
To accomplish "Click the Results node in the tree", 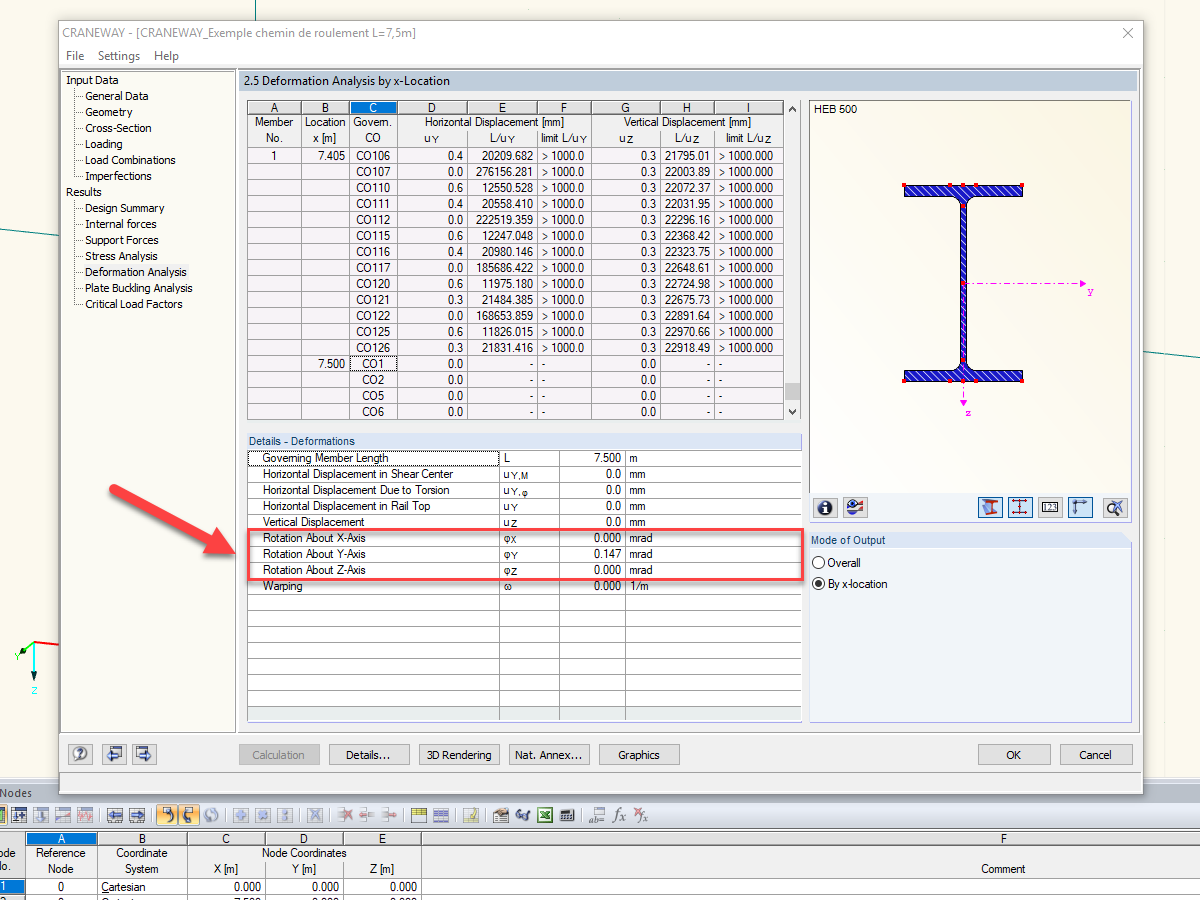I will pyautogui.click(x=84, y=192).
